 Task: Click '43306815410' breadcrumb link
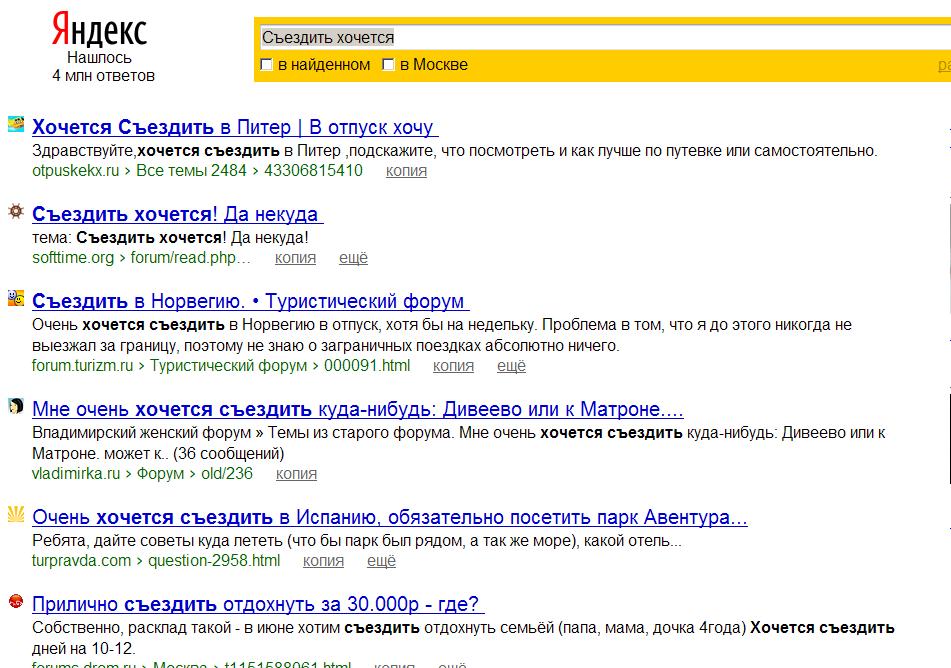pos(313,170)
